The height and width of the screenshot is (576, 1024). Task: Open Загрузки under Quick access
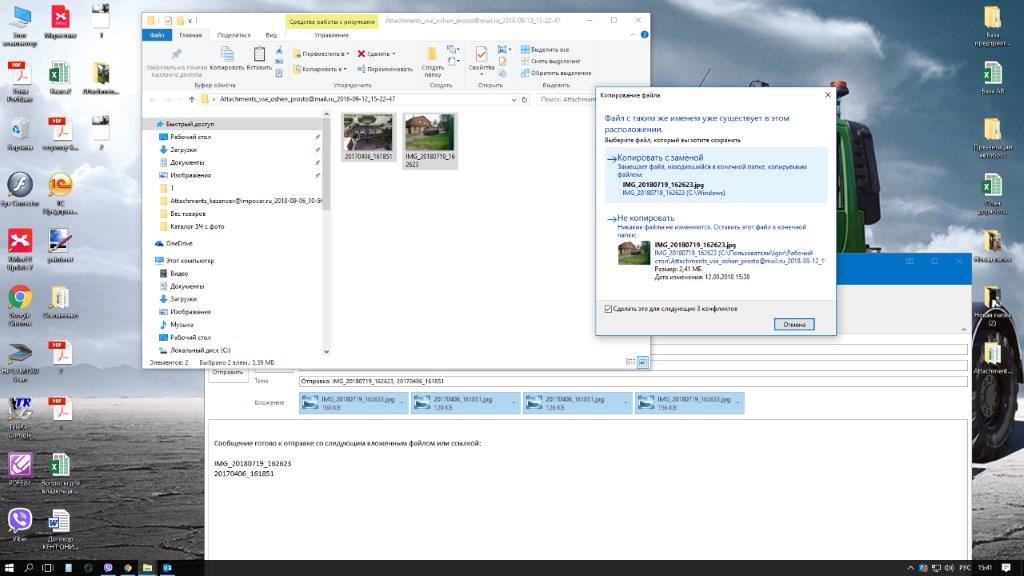pyautogui.click(x=183, y=150)
